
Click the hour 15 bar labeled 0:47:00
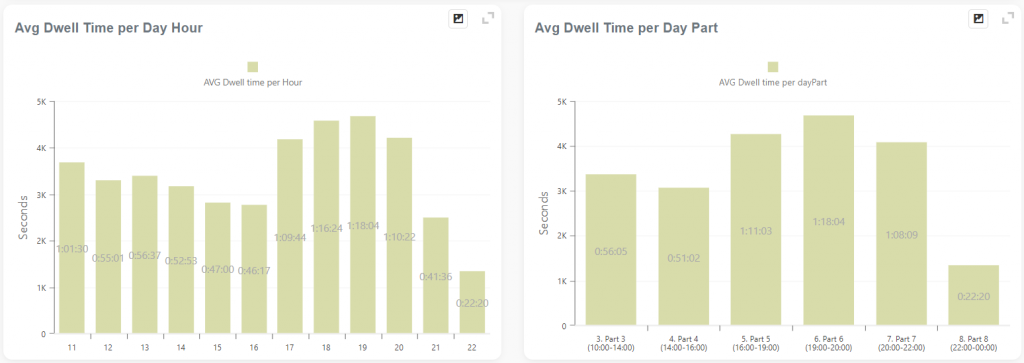(217, 268)
